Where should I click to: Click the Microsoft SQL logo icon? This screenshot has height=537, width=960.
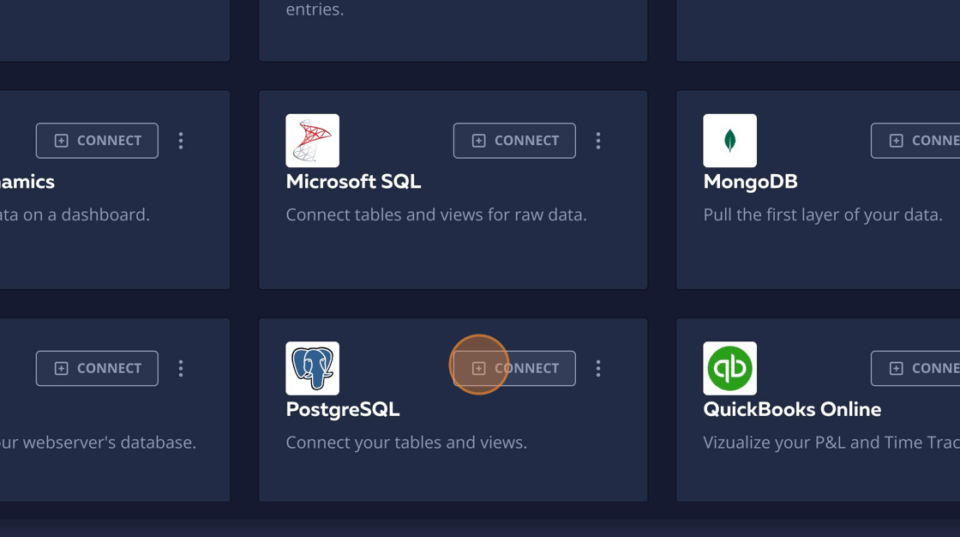[x=312, y=140]
